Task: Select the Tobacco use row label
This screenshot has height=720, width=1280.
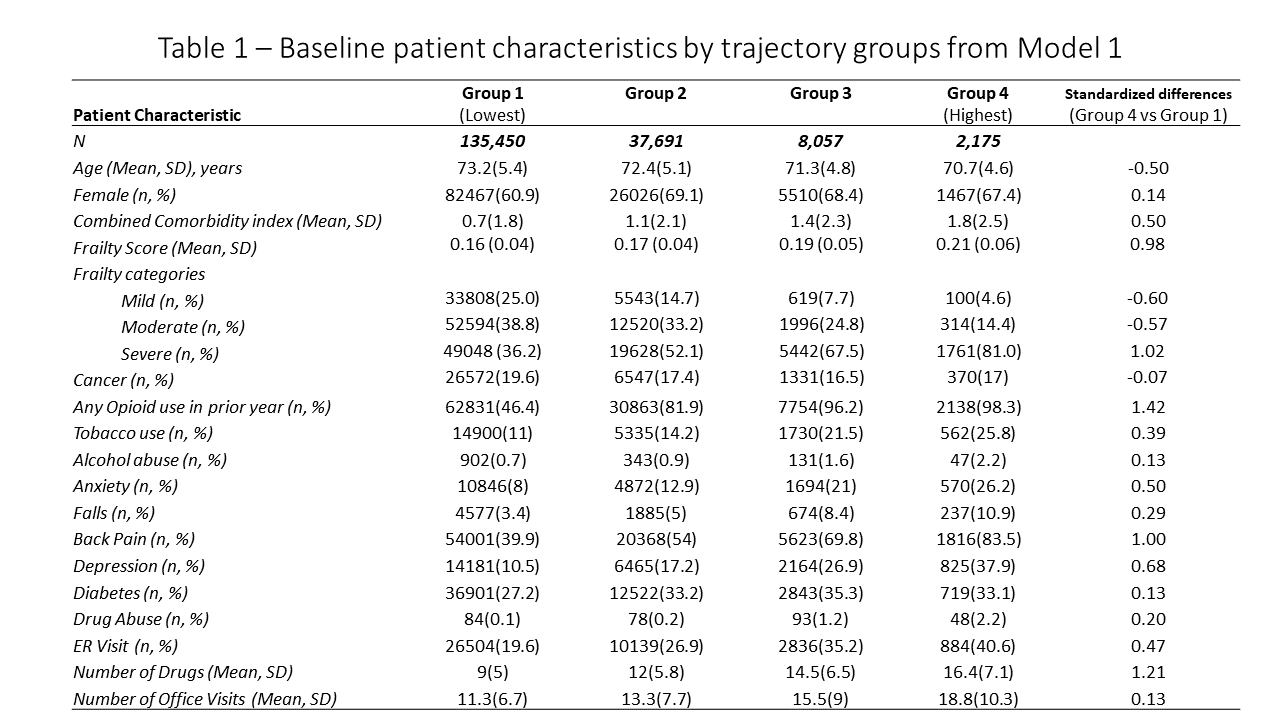Action: click(142, 433)
